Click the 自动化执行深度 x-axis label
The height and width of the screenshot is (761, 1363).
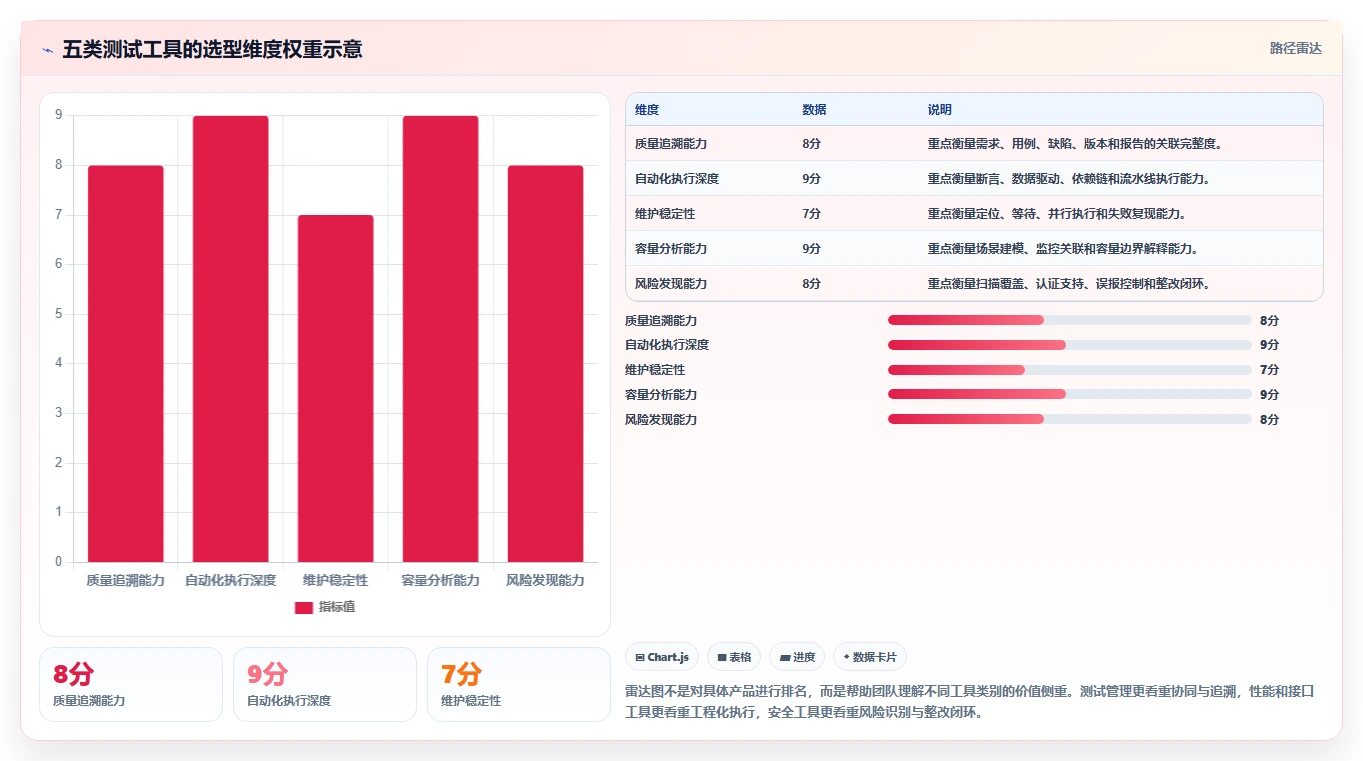(231, 580)
